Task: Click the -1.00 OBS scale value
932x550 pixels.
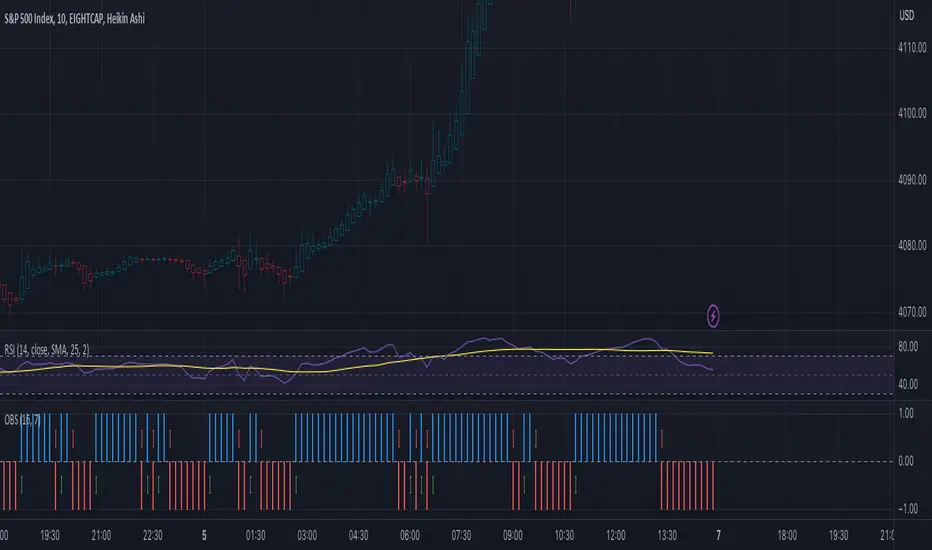Action: [x=908, y=509]
